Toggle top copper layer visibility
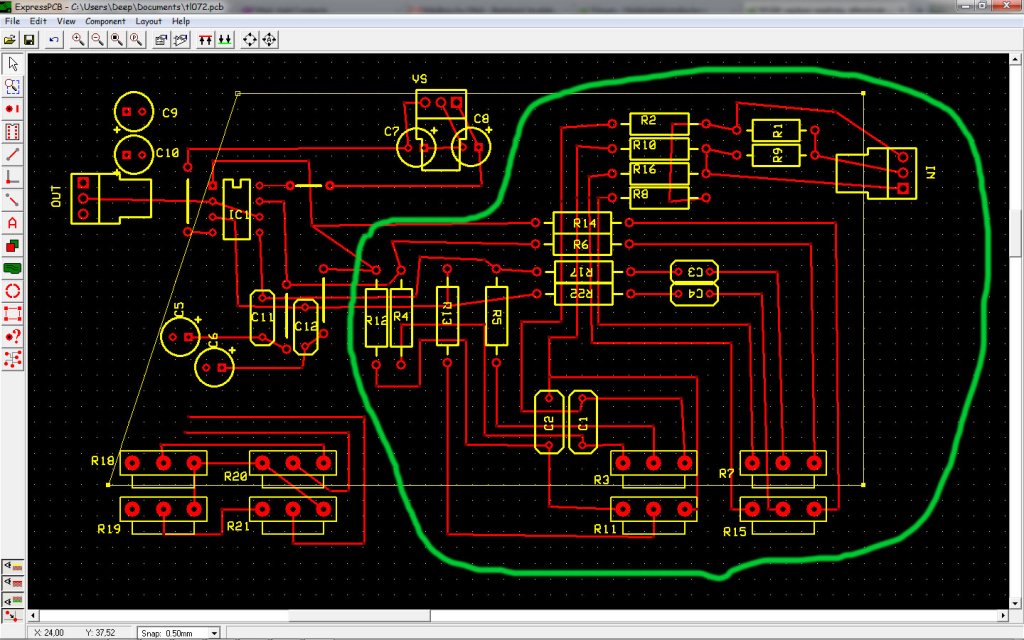The height and width of the screenshot is (640, 1024). pyautogui.click(x=12, y=582)
